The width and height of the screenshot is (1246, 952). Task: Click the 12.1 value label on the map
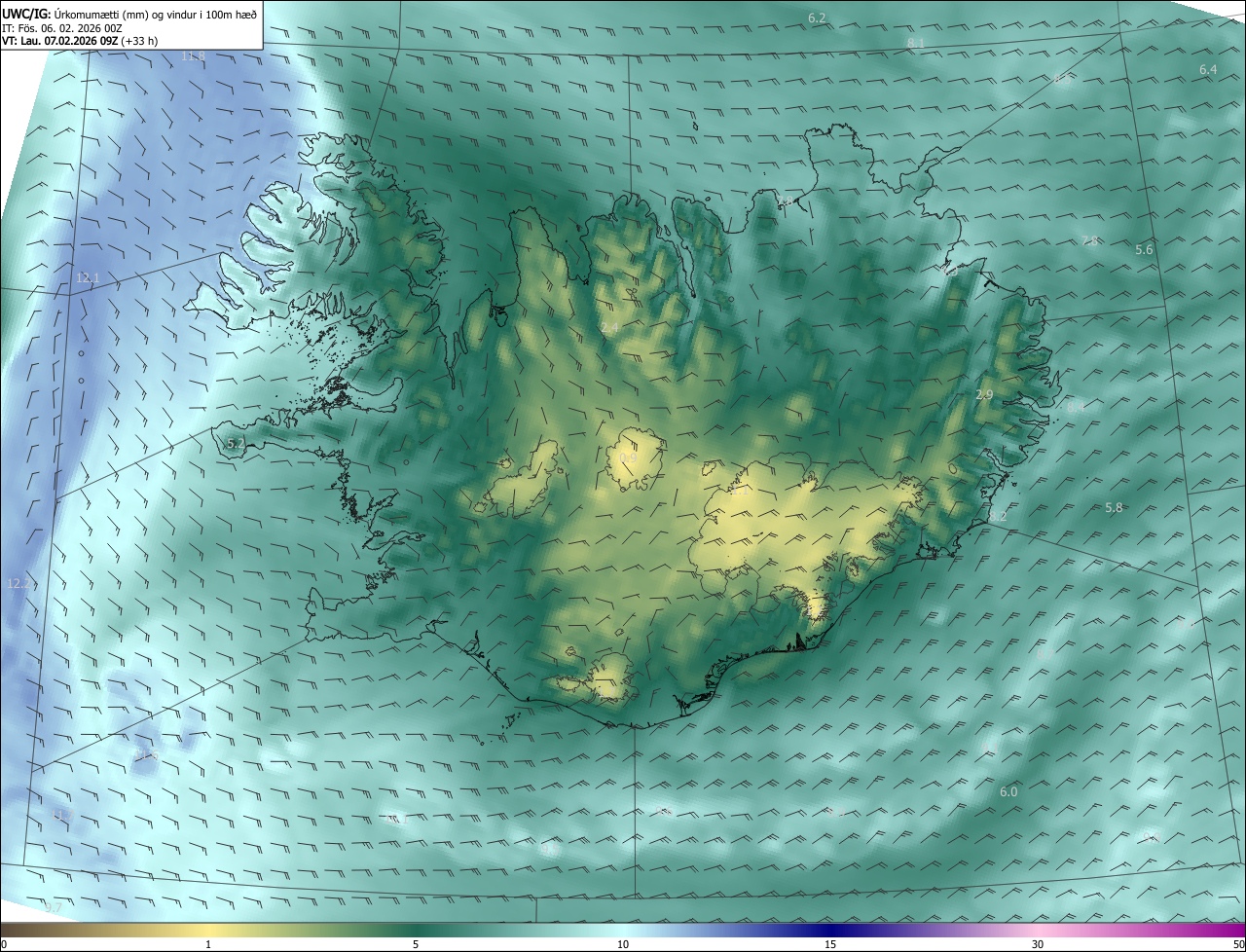point(88,278)
